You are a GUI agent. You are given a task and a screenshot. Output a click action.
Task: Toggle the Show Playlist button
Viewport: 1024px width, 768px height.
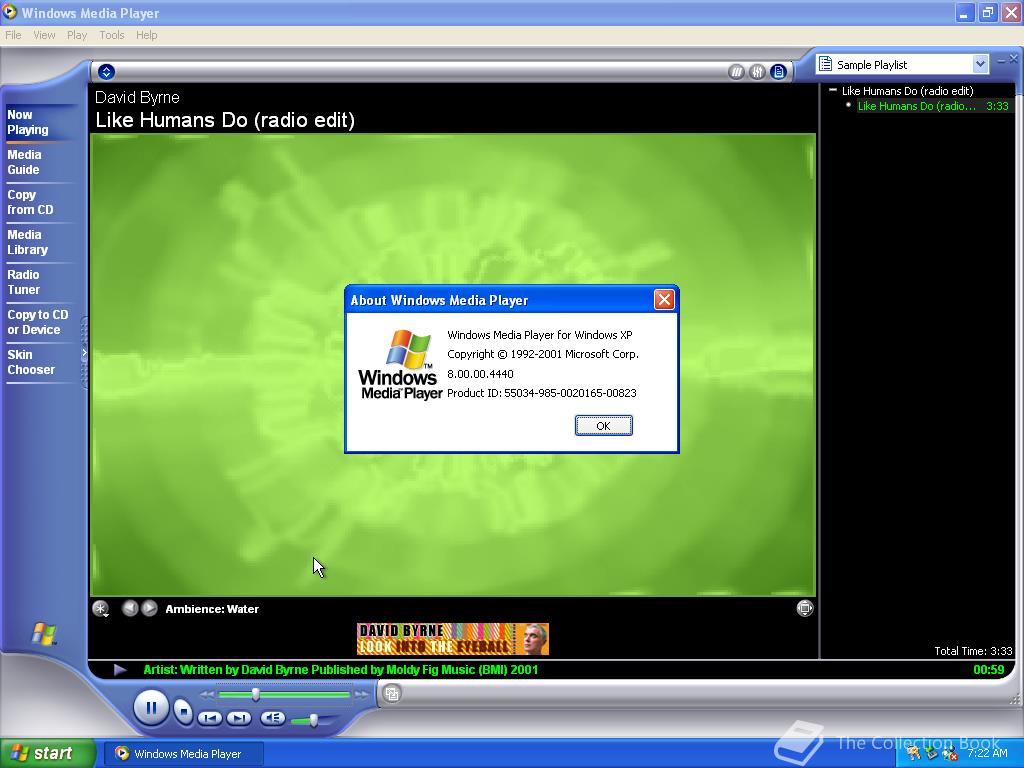point(778,72)
